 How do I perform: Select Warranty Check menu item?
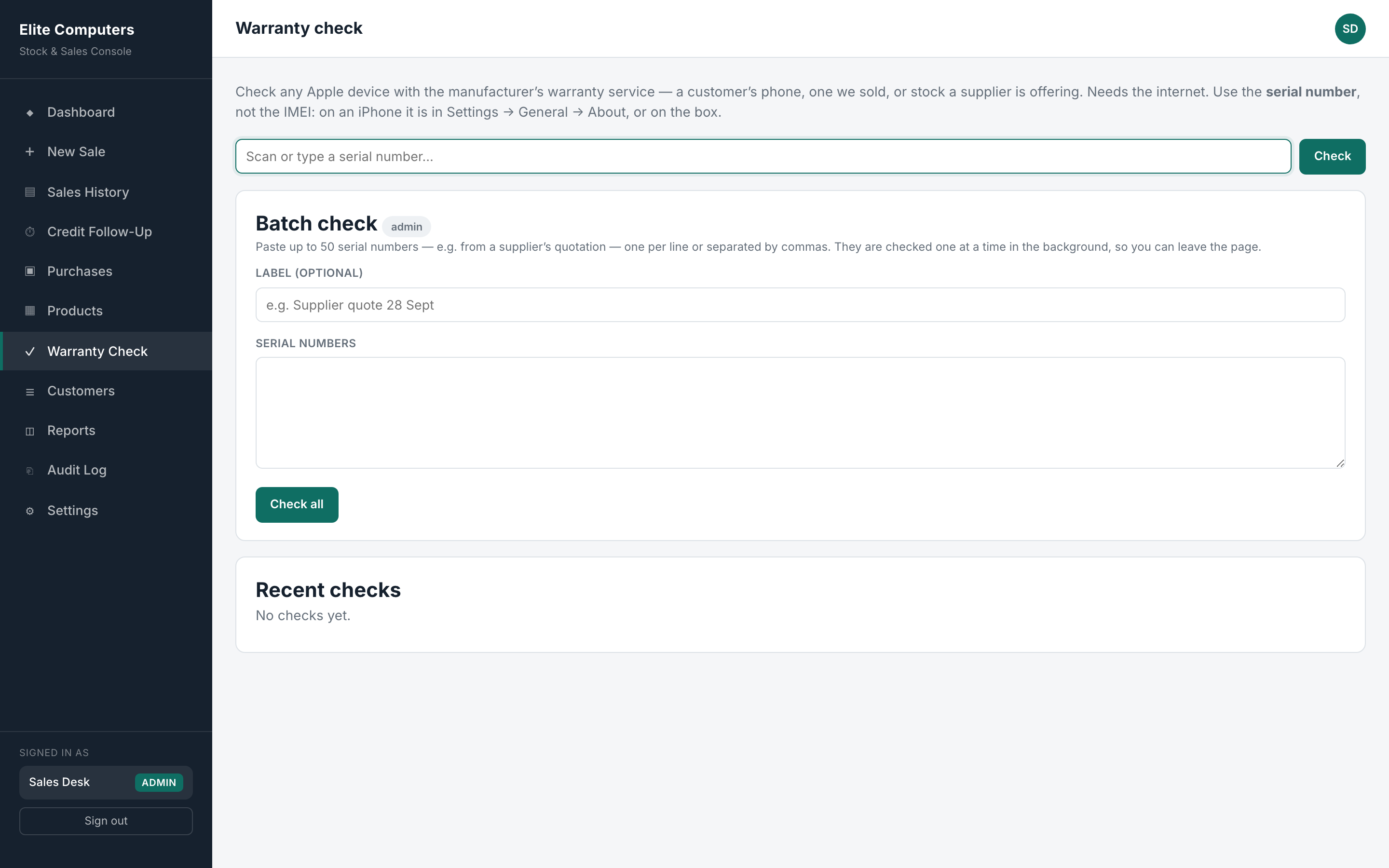pos(107,352)
